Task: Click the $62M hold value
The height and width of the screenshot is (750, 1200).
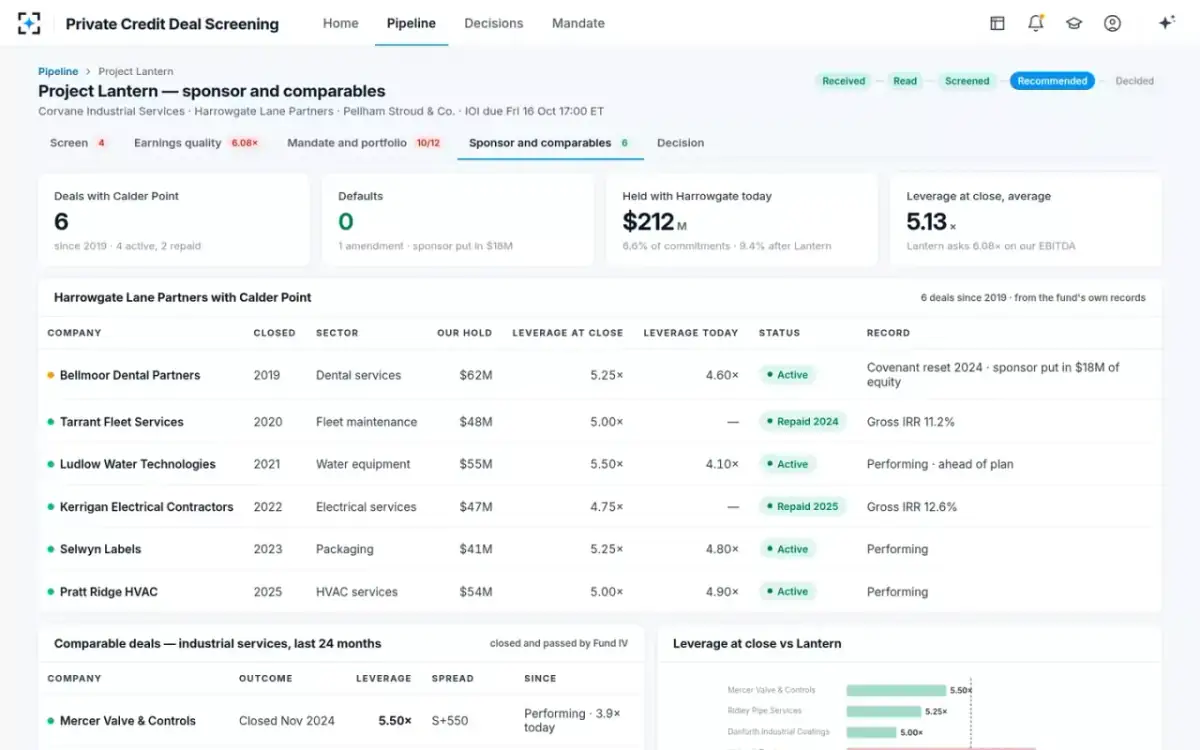Action: (476, 375)
